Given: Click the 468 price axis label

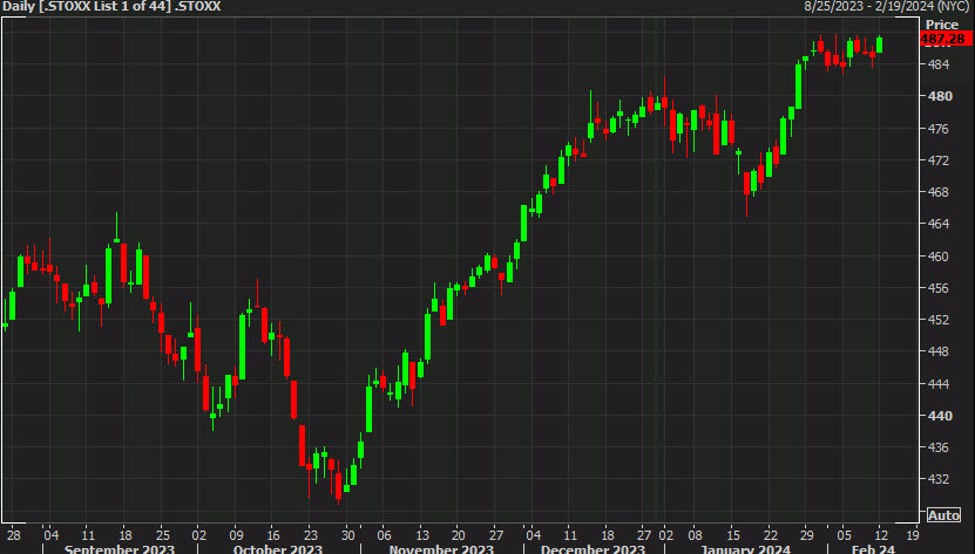Looking at the screenshot, I should point(938,192).
